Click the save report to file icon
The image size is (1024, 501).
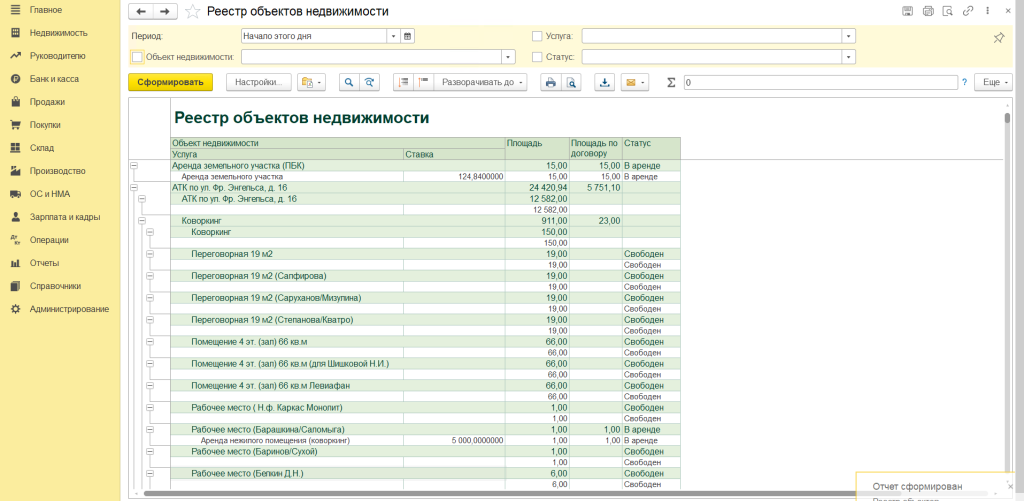pos(604,83)
